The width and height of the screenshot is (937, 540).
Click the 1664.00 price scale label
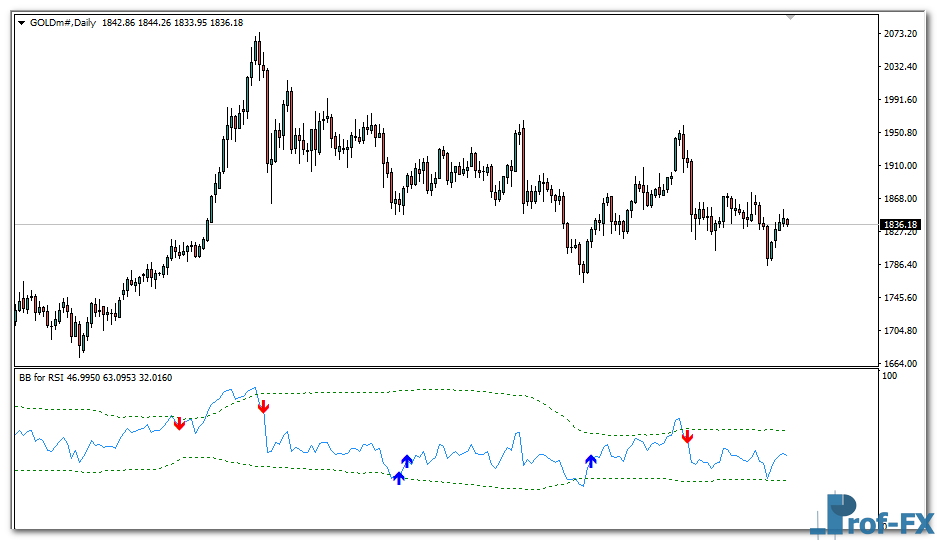[x=901, y=364]
